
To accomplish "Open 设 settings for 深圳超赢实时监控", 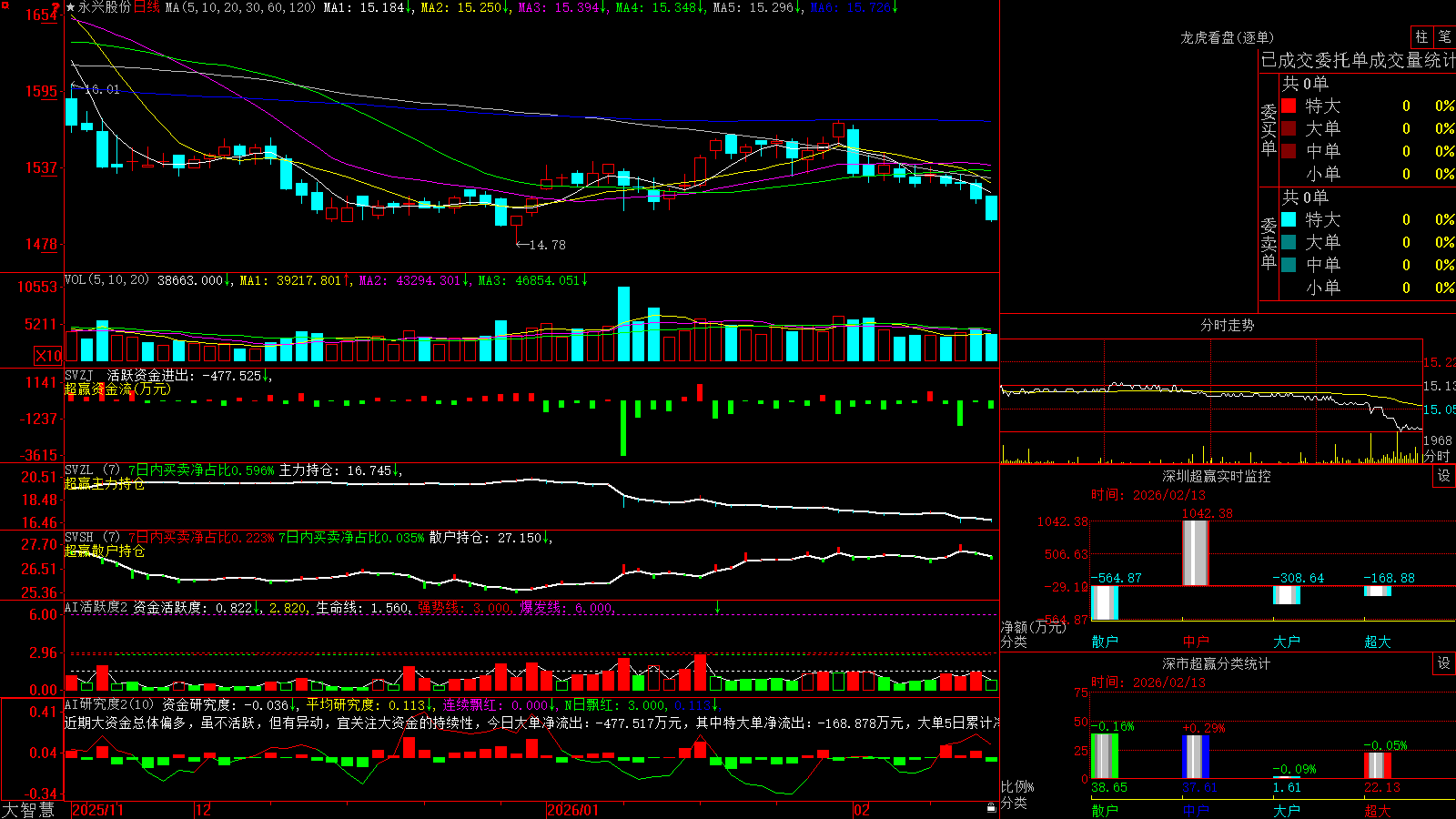I will 1444,476.
